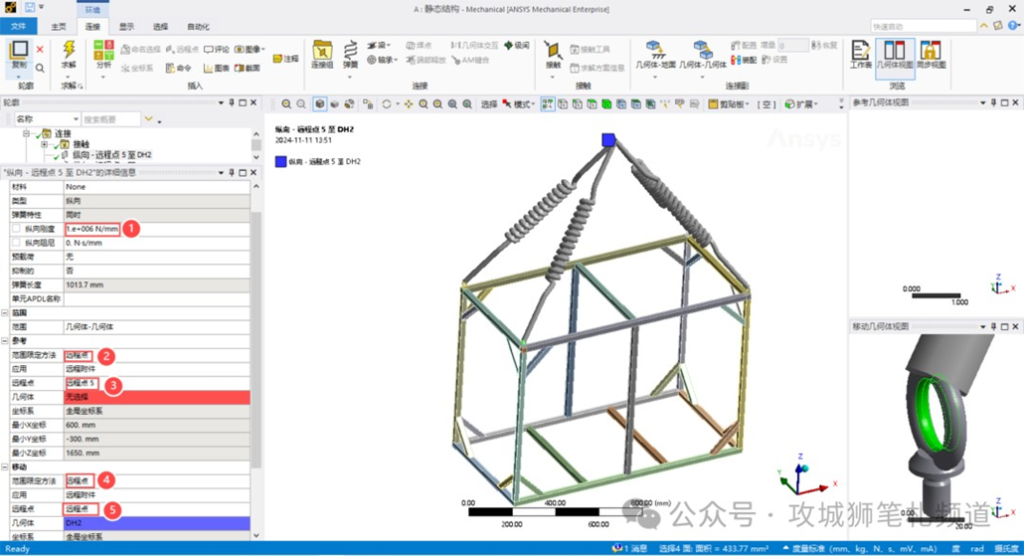
Task: Click the 注释 annotation button
Action: (286, 59)
